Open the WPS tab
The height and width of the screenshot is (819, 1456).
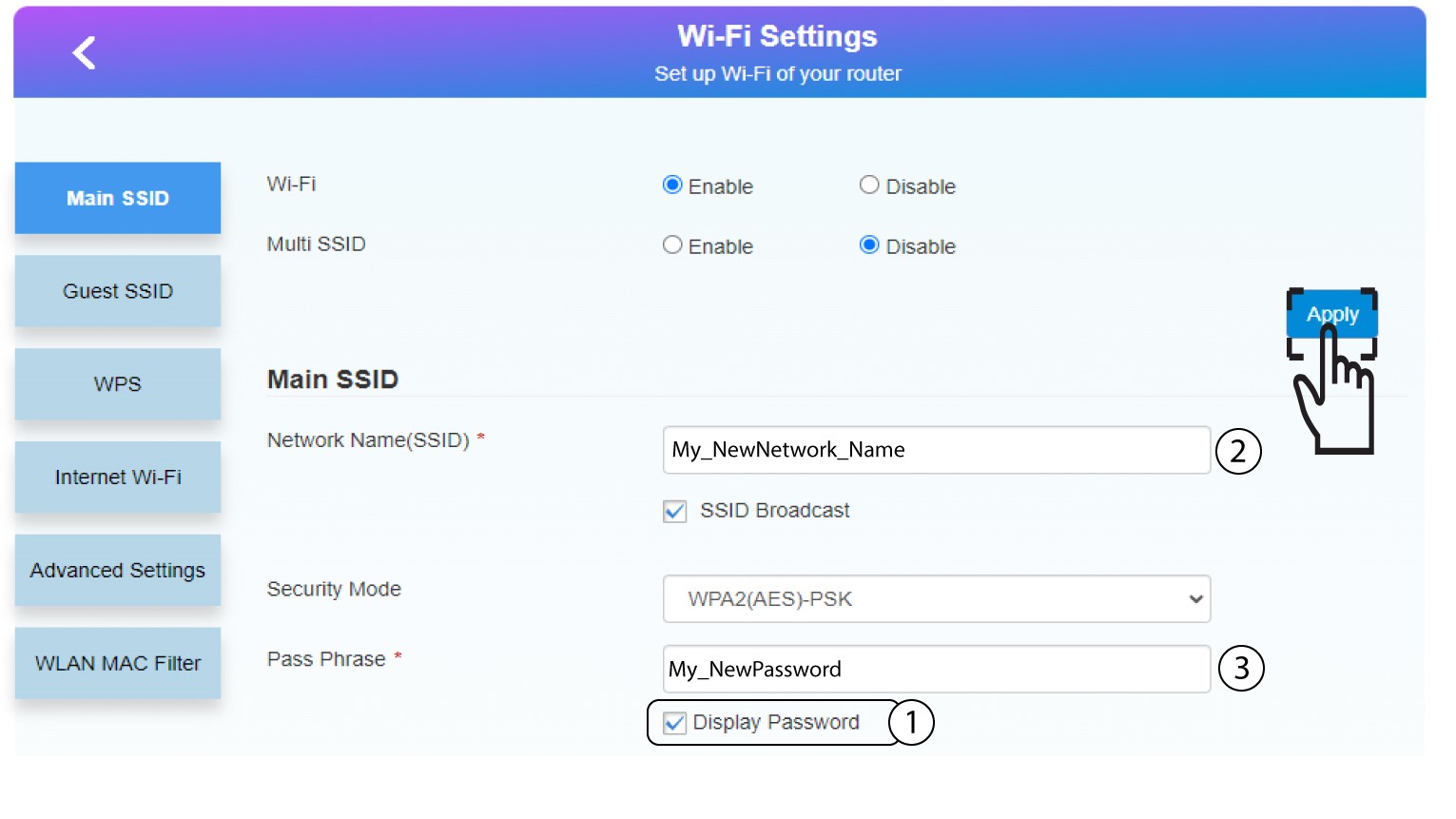click(x=118, y=384)
